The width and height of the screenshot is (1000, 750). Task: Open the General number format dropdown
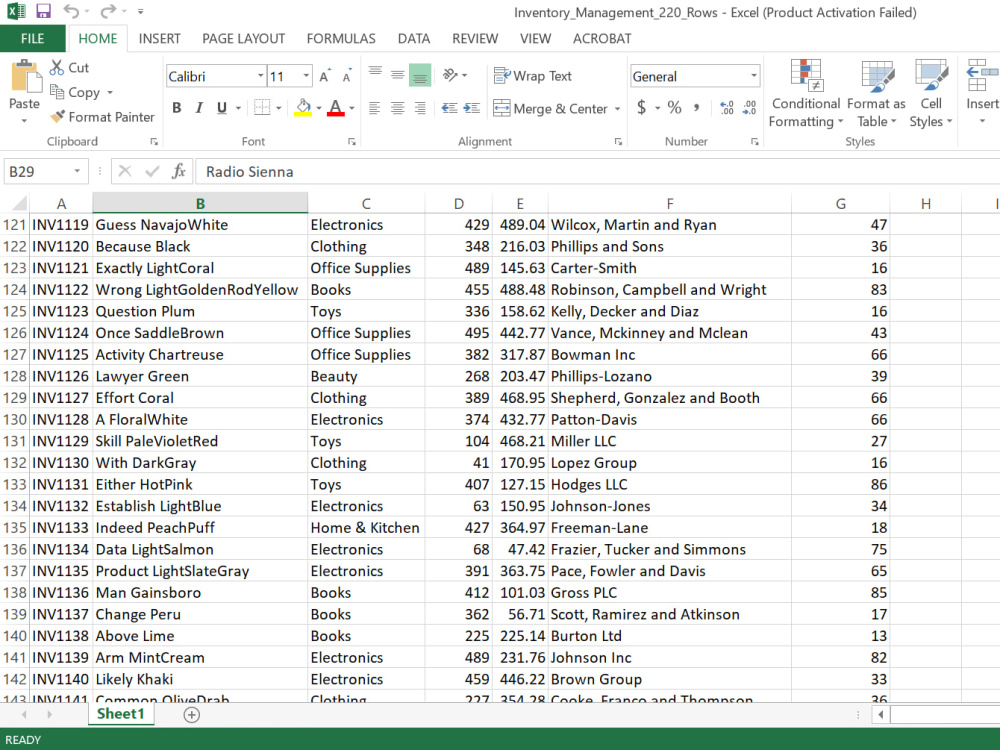tap(754, 76)
